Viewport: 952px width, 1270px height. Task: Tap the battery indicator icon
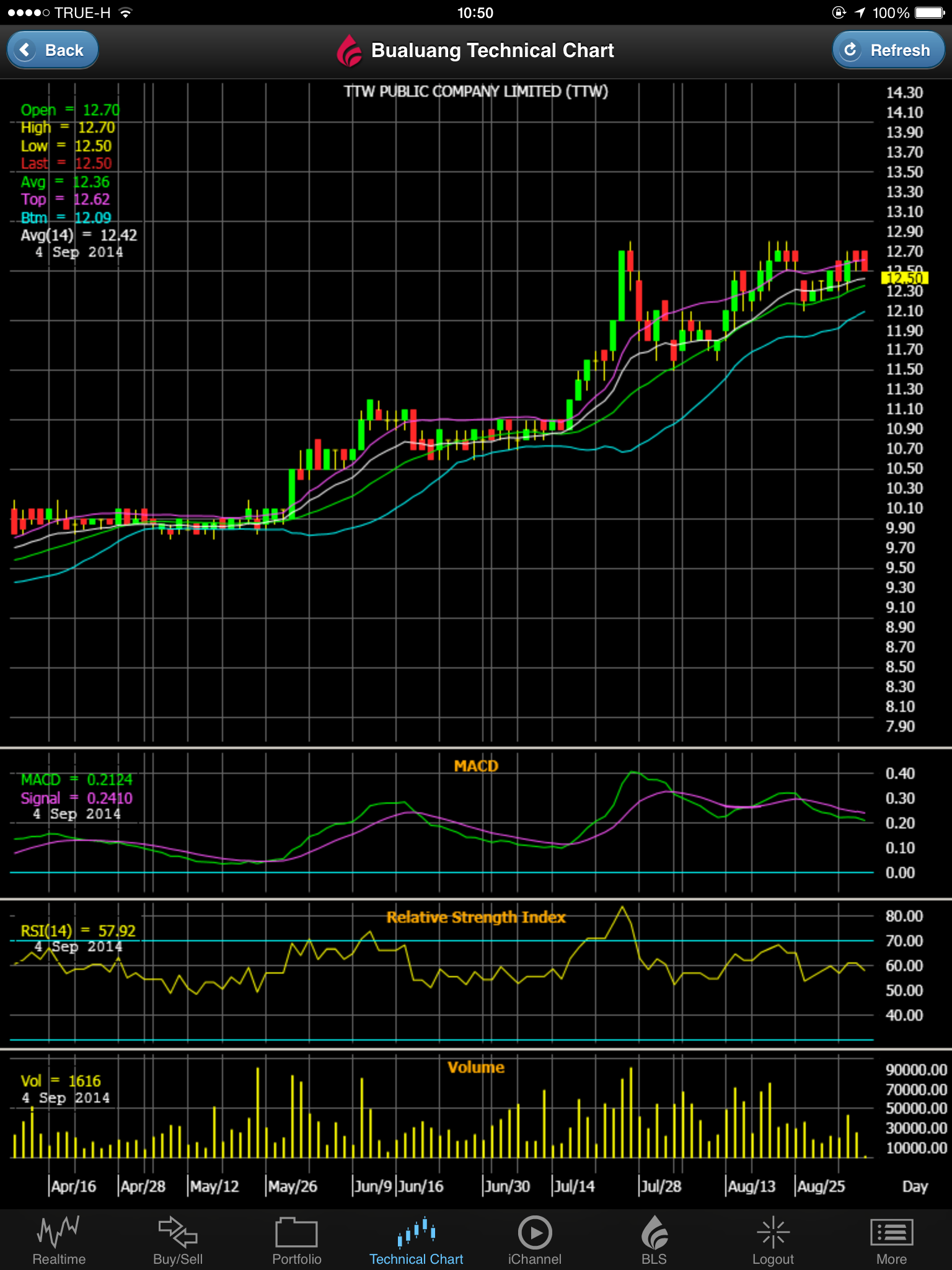(x=930, y=12)
